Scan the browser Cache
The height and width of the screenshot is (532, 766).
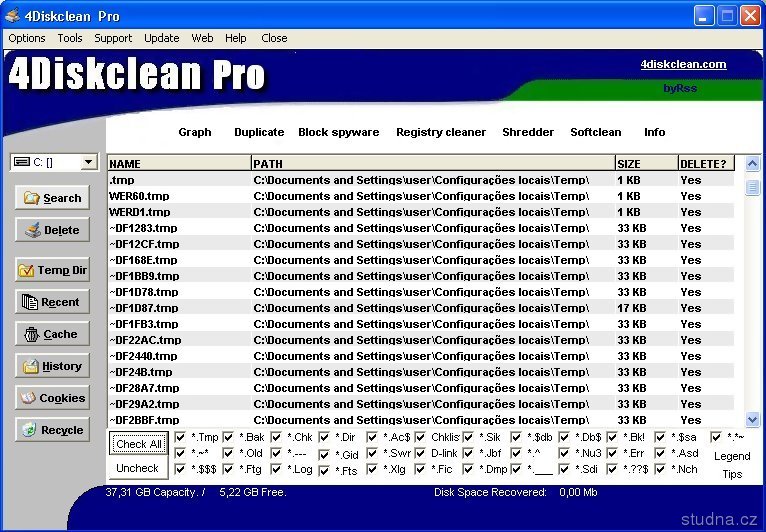52,334
